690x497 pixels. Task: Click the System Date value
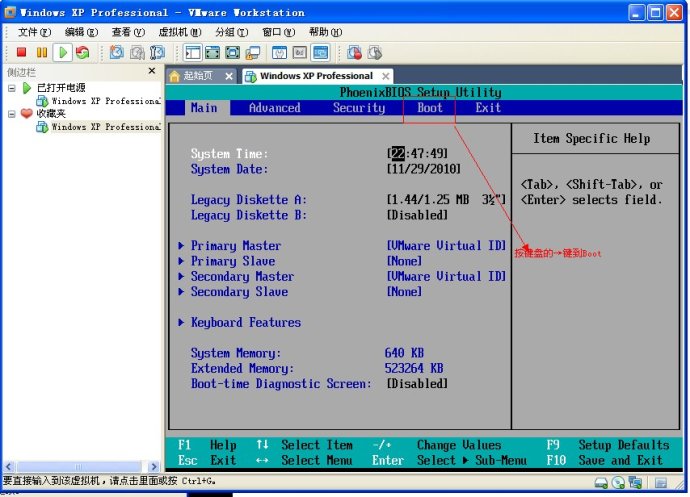[x=424, y=169]
